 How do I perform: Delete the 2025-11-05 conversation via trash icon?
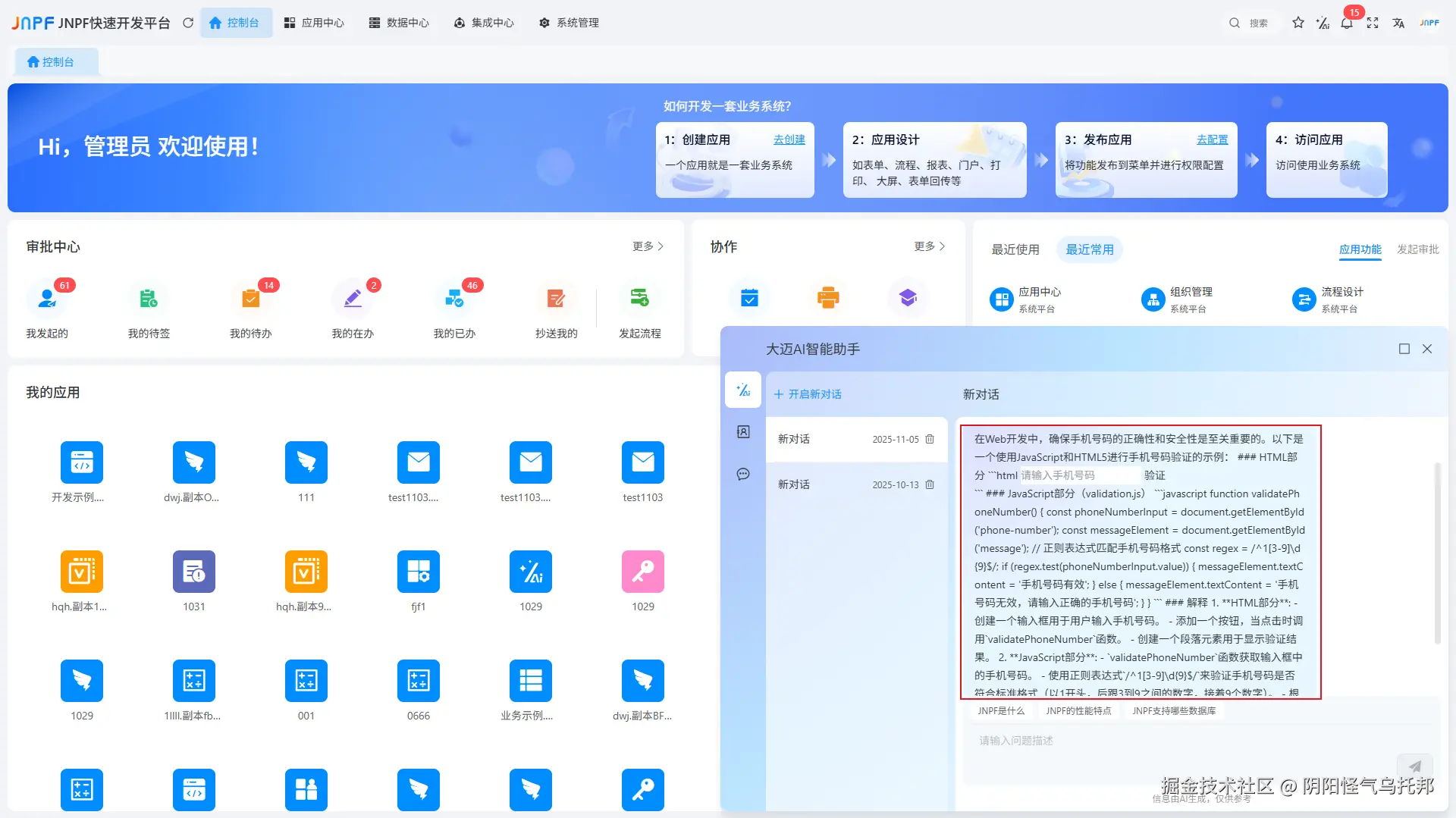(930, 439)
